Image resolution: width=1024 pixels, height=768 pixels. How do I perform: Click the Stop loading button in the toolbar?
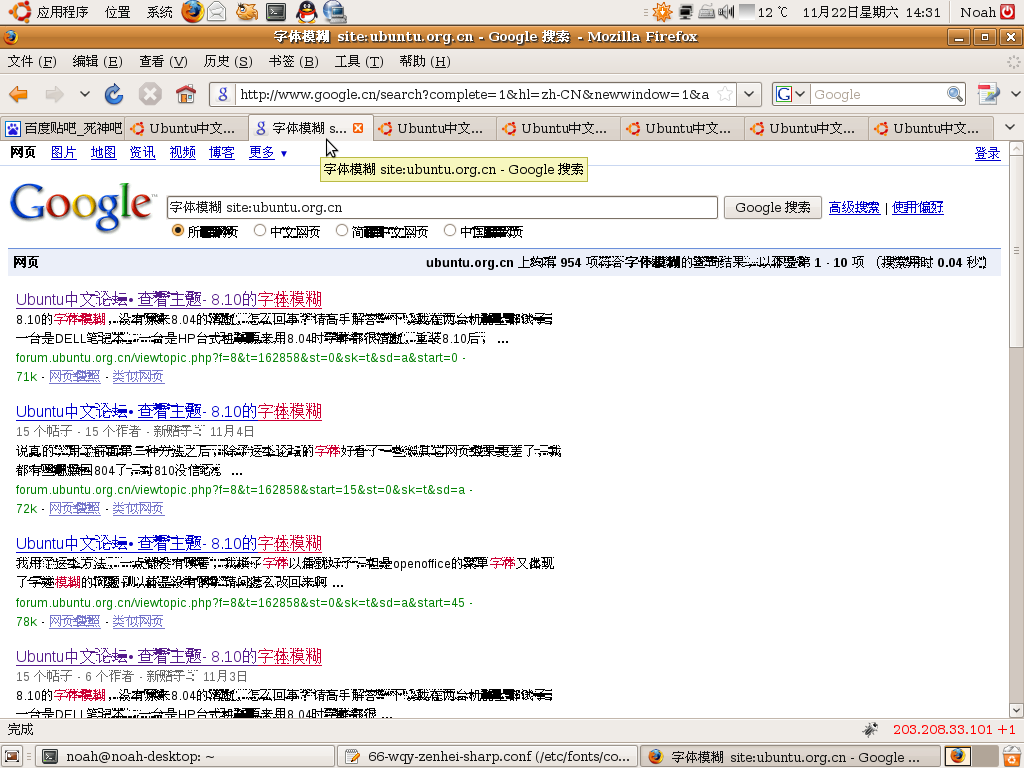click(150, 95)
